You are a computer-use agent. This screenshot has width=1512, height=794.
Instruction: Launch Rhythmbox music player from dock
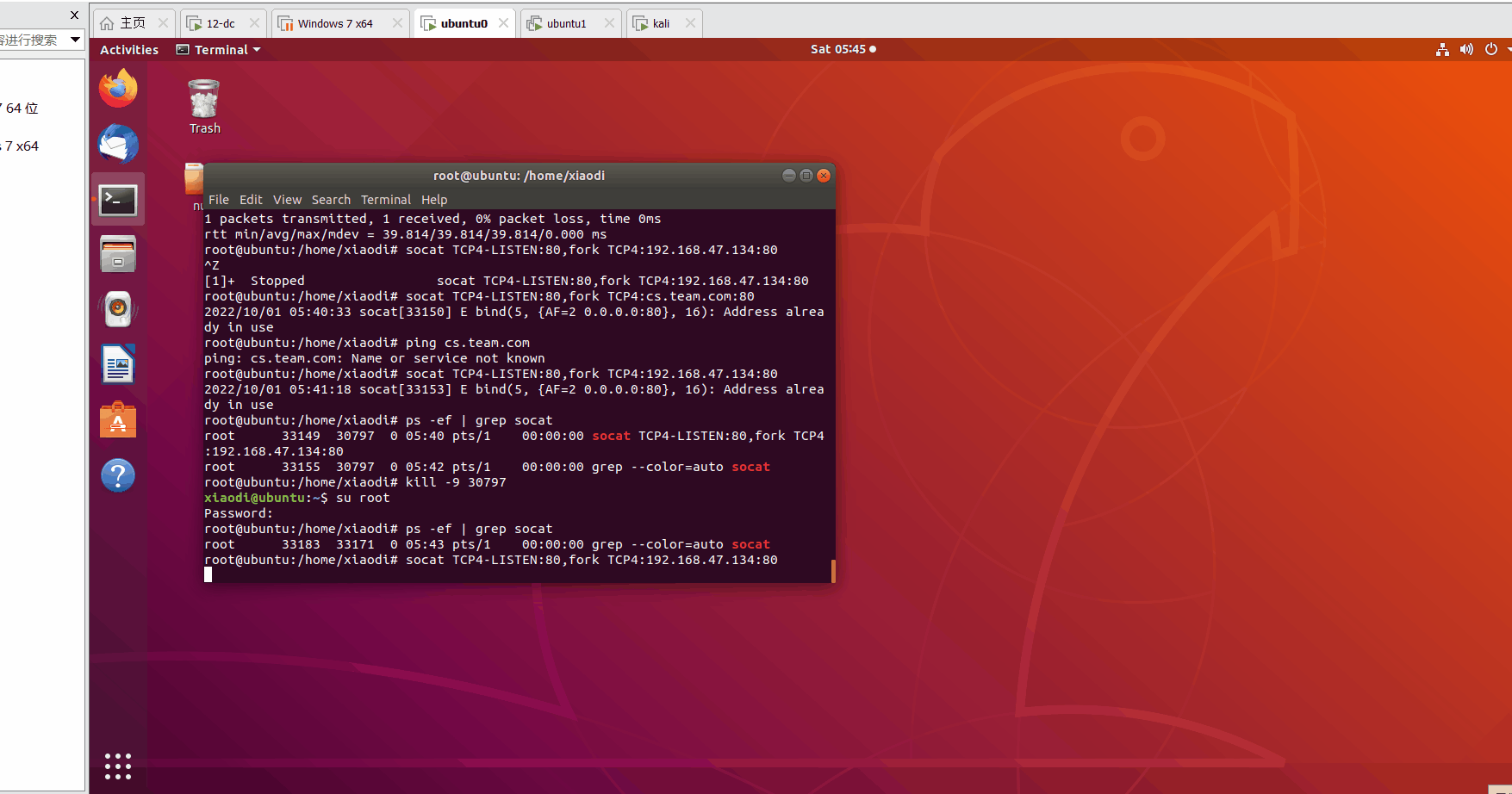click(118, 308)
